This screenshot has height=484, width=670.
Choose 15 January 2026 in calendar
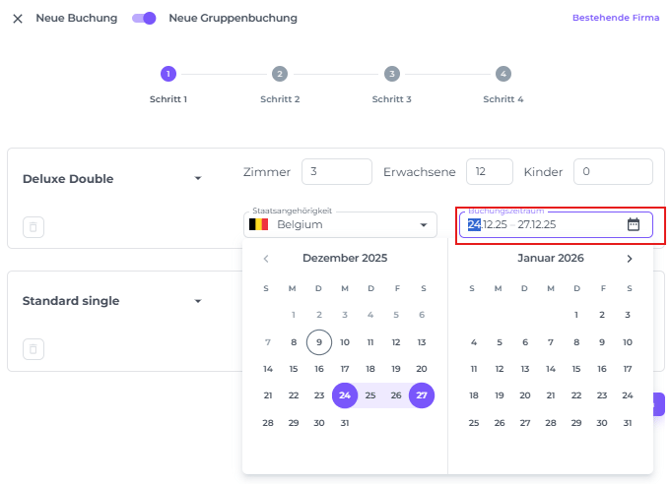click(576, 369)
